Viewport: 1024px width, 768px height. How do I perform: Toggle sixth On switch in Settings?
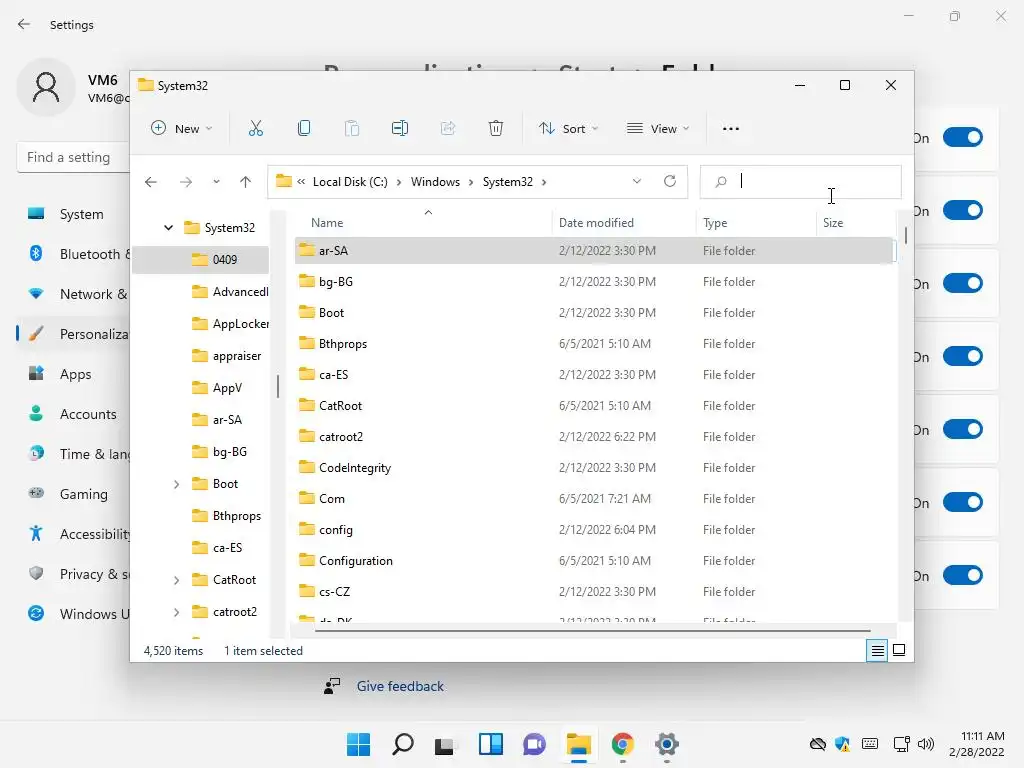click(963, 502)
